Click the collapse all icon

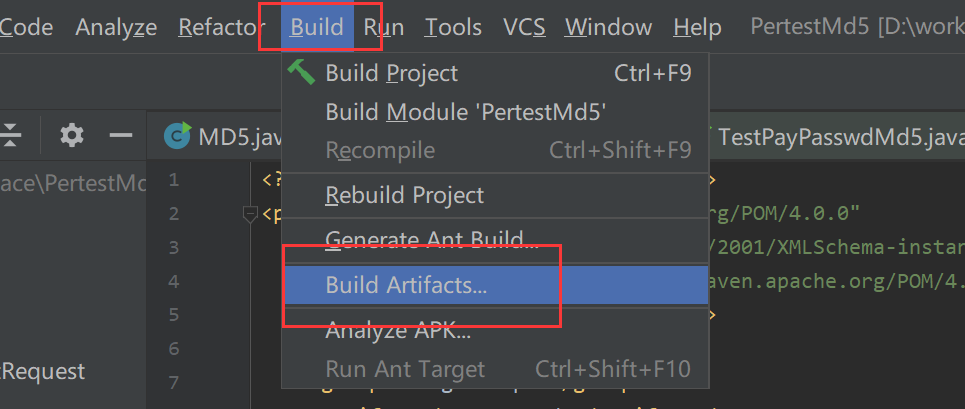tap(12, 135)
